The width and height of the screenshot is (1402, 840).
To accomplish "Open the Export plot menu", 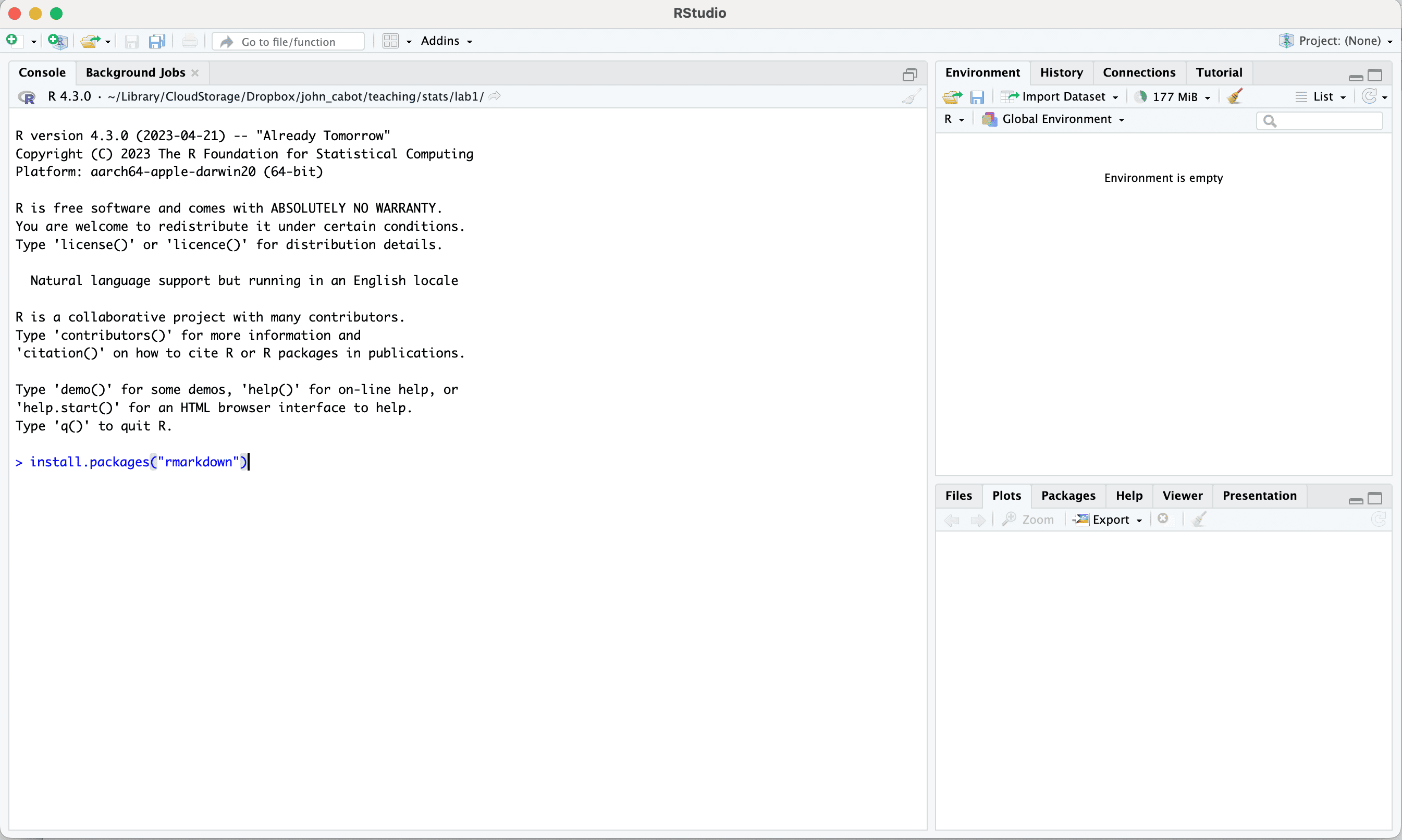I will coord(1111,519).
